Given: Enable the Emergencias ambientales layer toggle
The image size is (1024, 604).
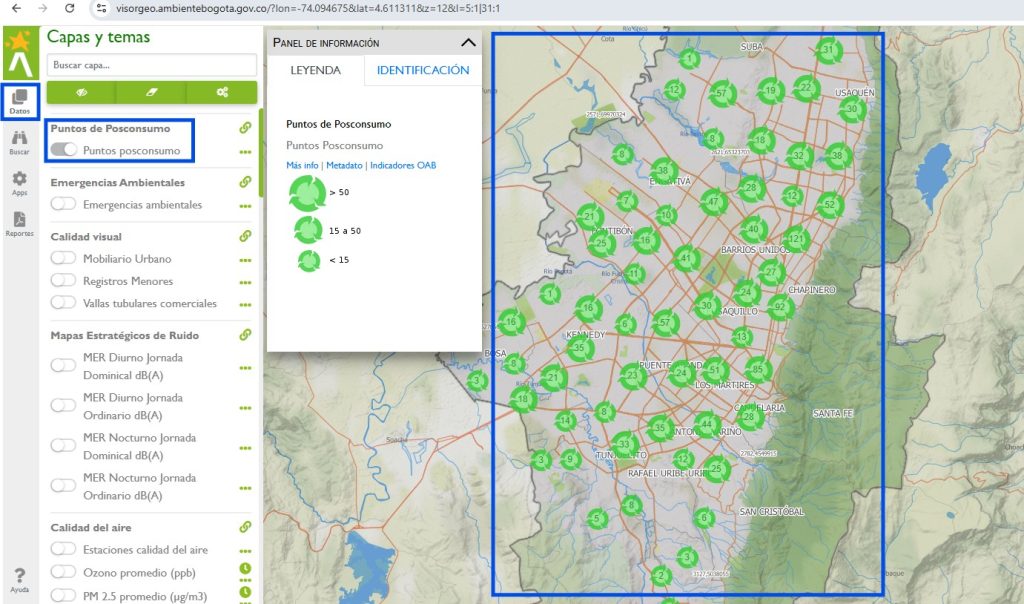Looking at the screenshot, I should tap(64, 204).
